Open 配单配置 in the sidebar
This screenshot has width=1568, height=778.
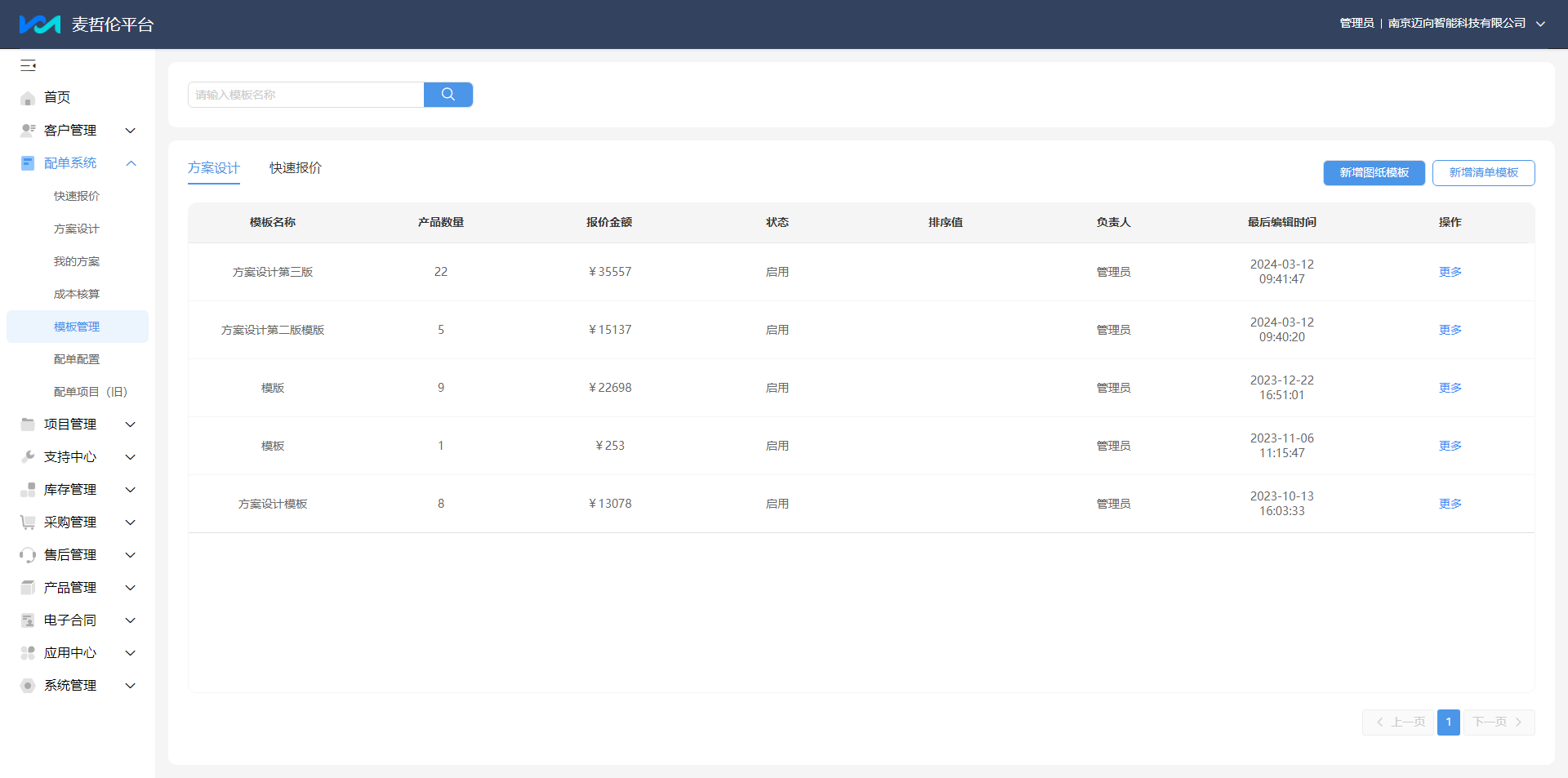[77, 359]
